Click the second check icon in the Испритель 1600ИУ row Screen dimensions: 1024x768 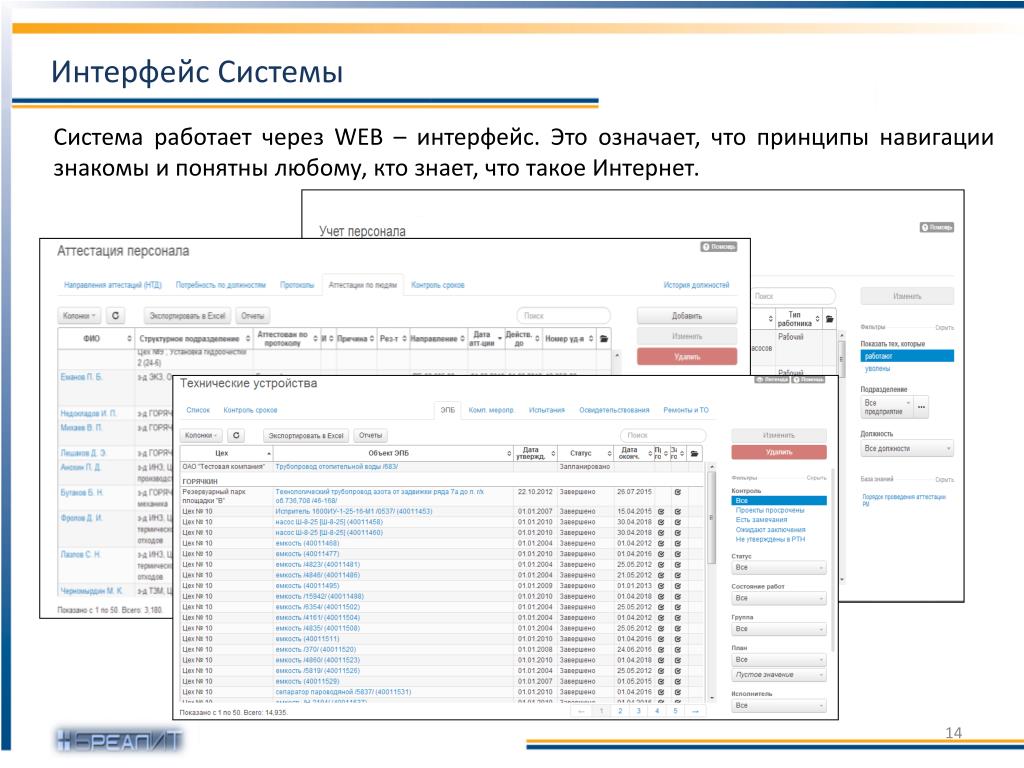(678, 511)
